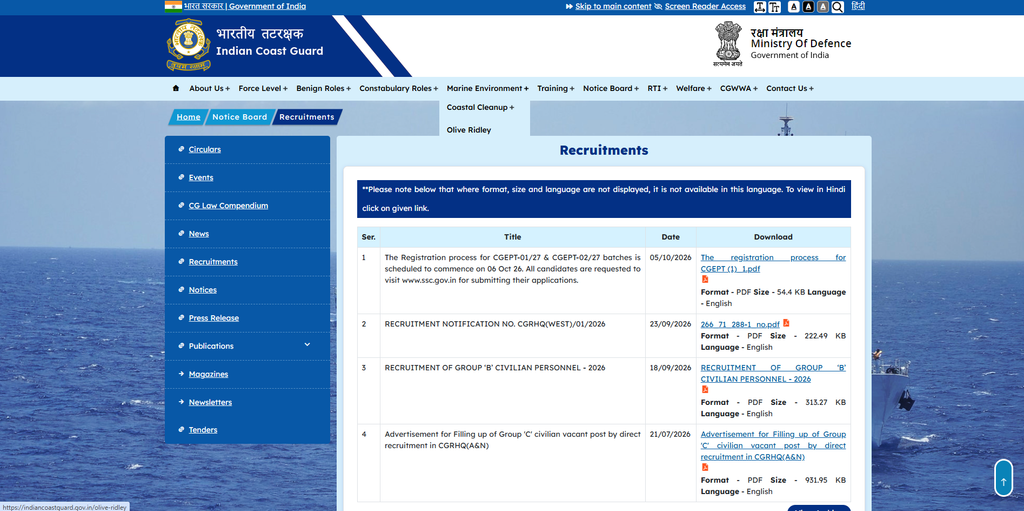Click 'Download' column header
Image resolution: width=1024 pixels, height=511 pixels.
pos(773,237)
